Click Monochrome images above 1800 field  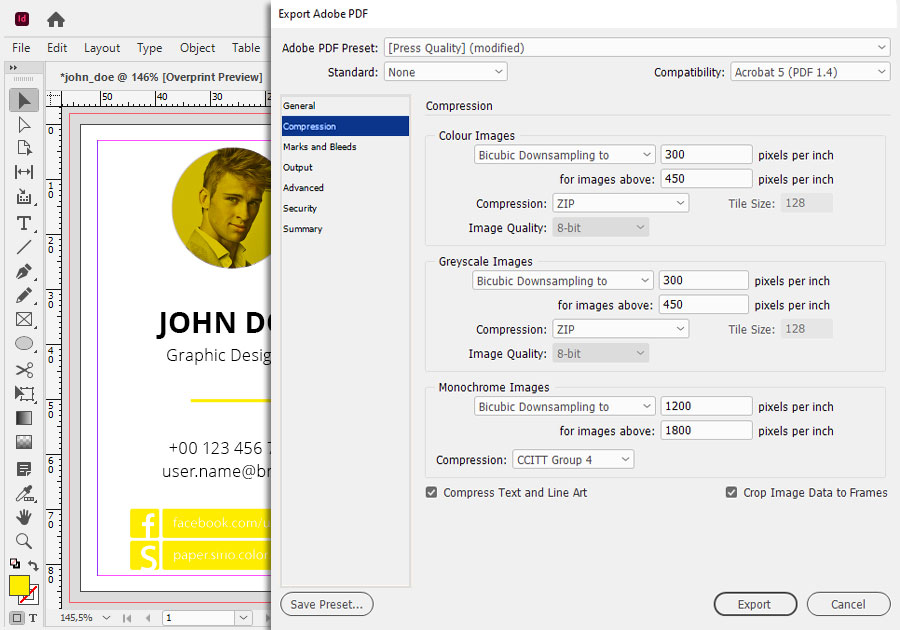coord(706,430)
